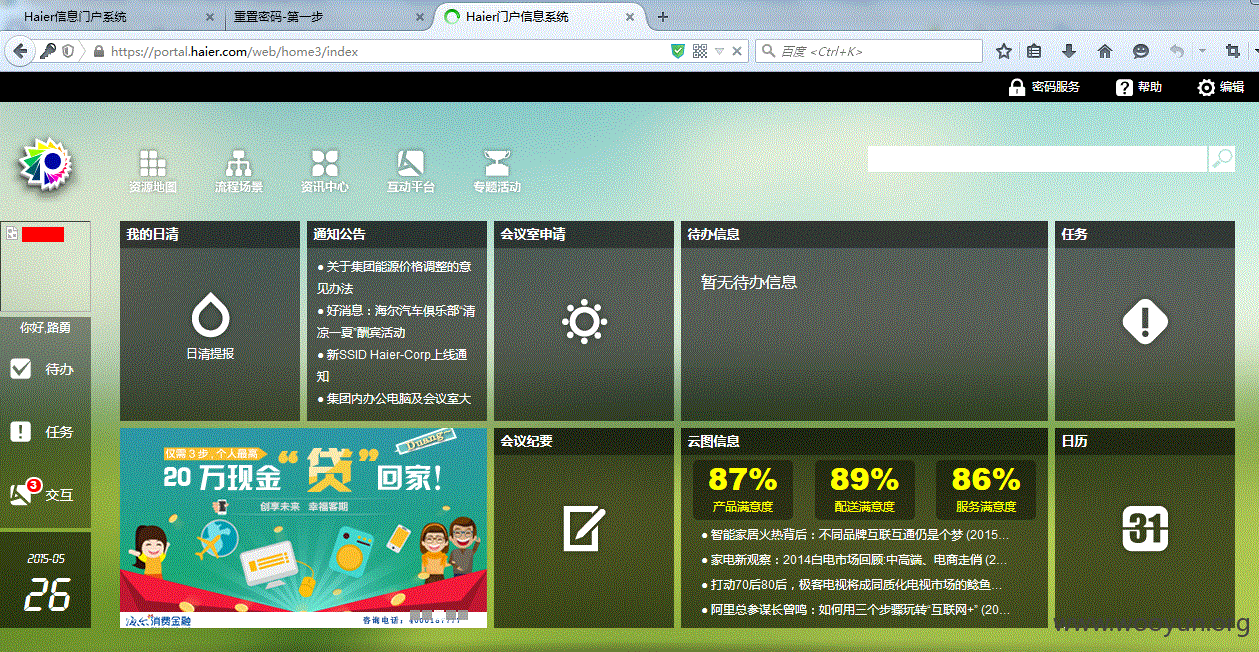Click sidebar date widget 2015-05 26

tap(45, 581)
